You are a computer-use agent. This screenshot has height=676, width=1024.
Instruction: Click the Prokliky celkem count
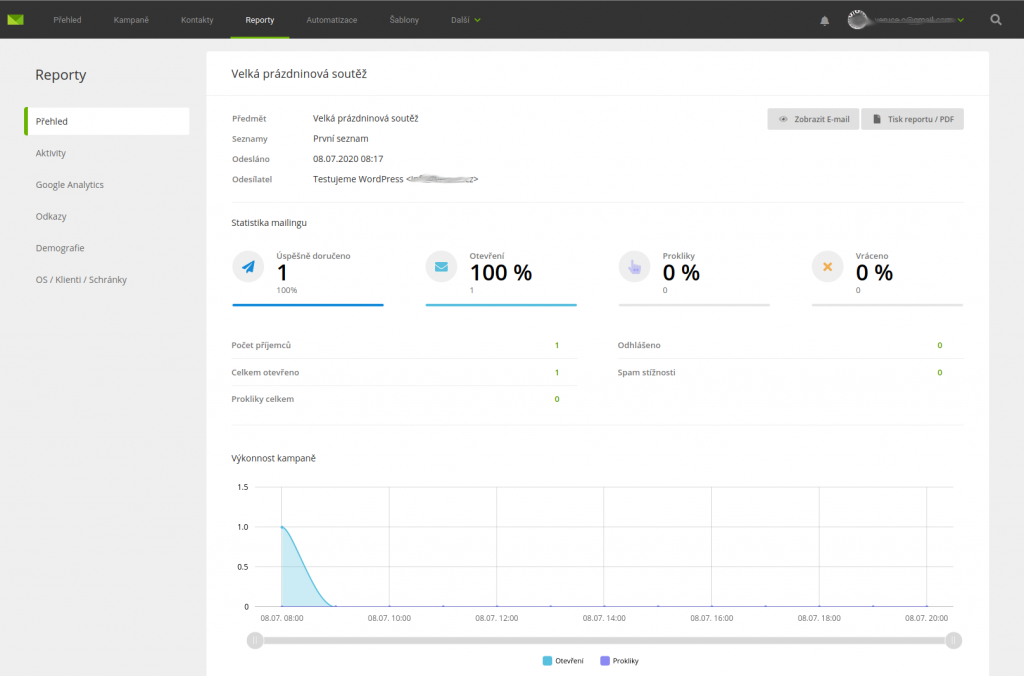coord(557,399)
